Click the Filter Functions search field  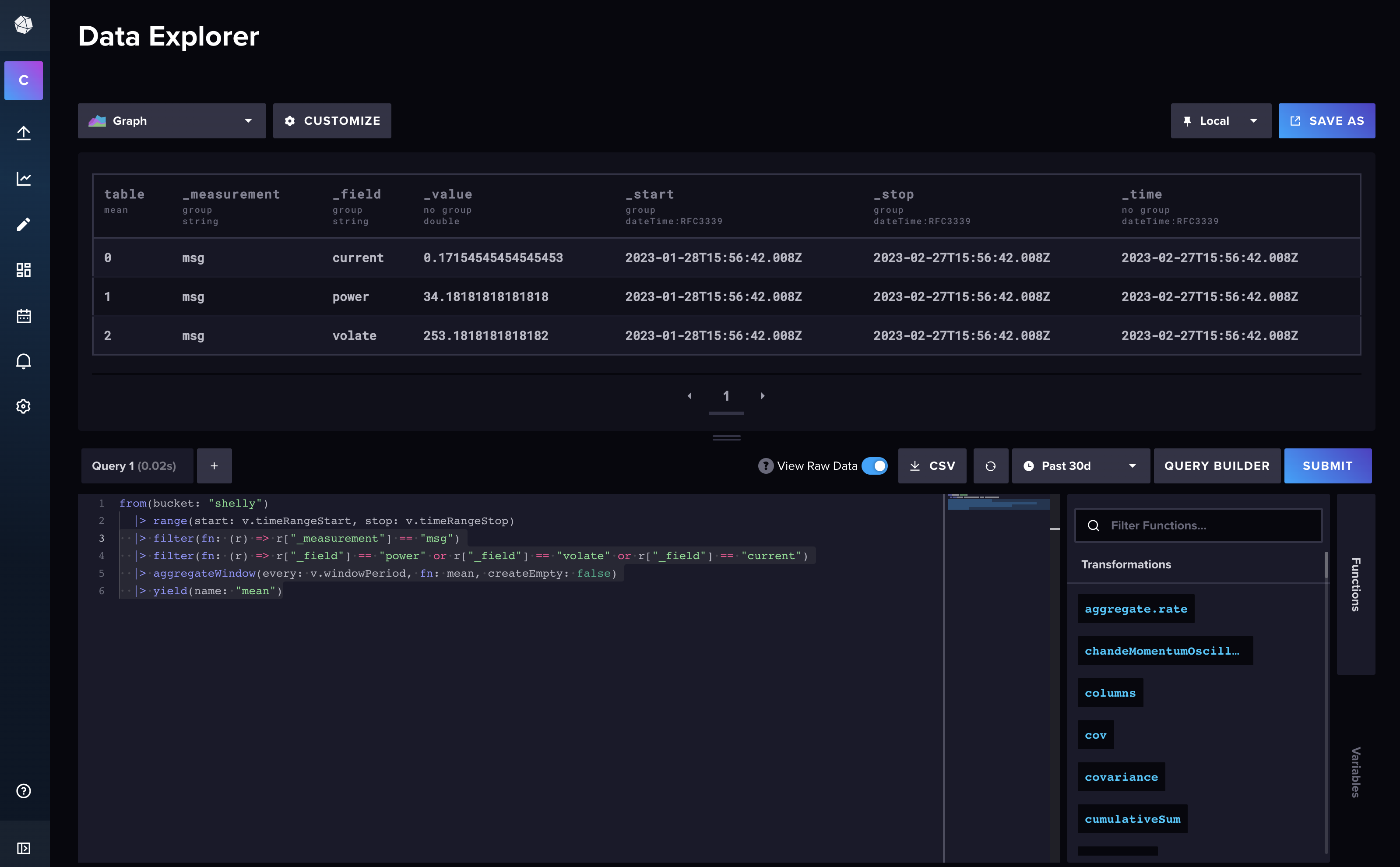click(x=1198, y=525)
